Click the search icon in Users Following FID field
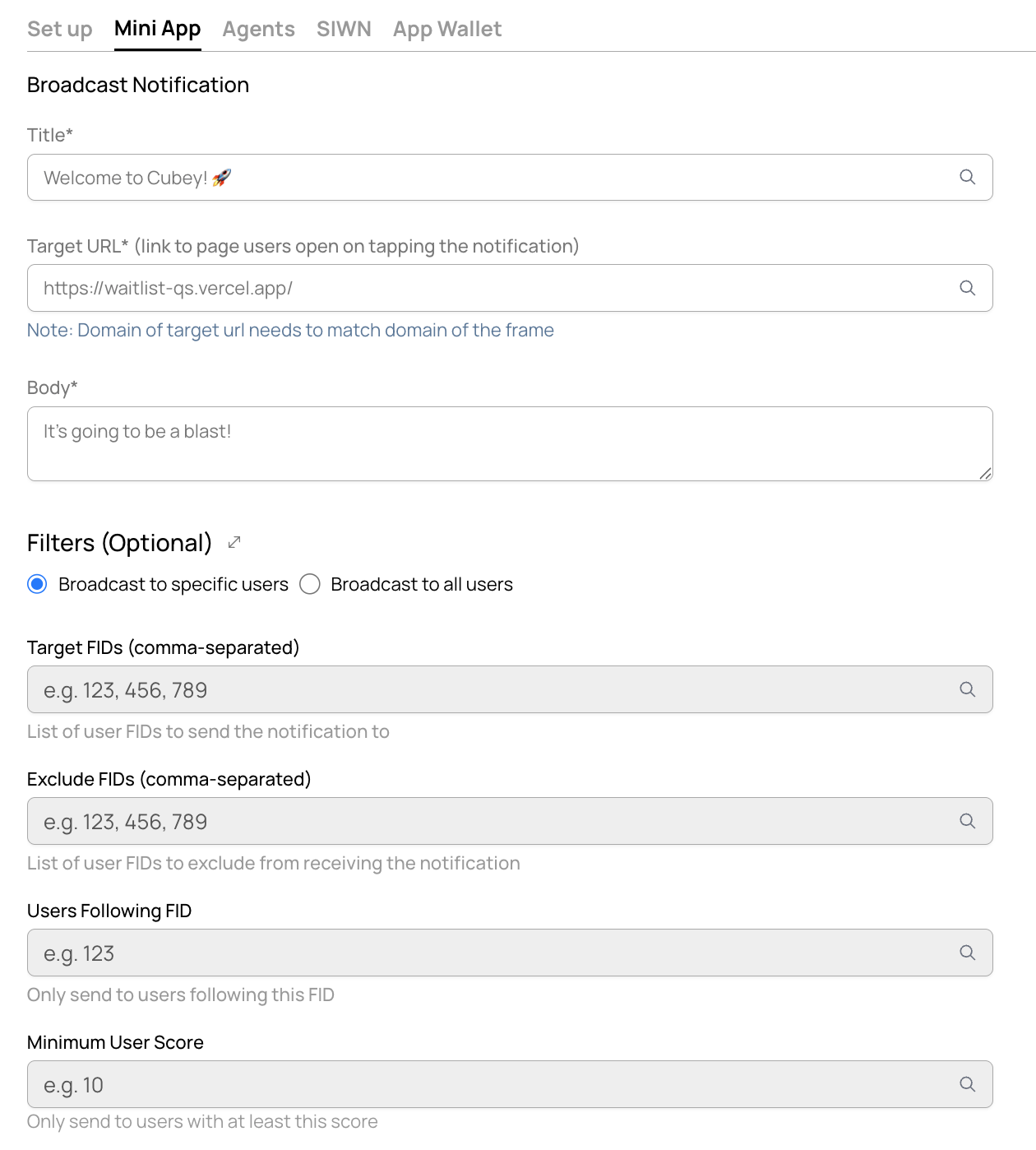This screenshot has height=1150, width=1036. click(967, 953)
